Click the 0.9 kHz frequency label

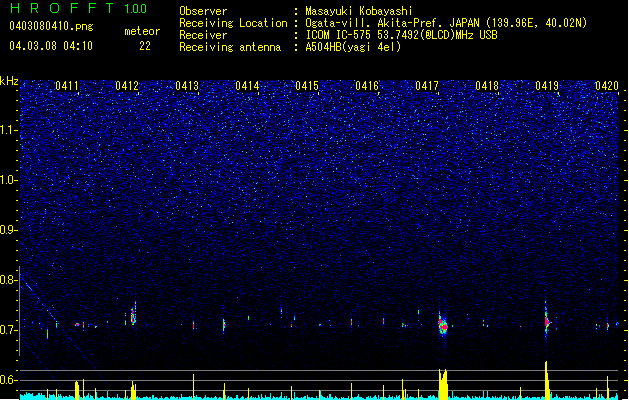[x=8, y=230]
